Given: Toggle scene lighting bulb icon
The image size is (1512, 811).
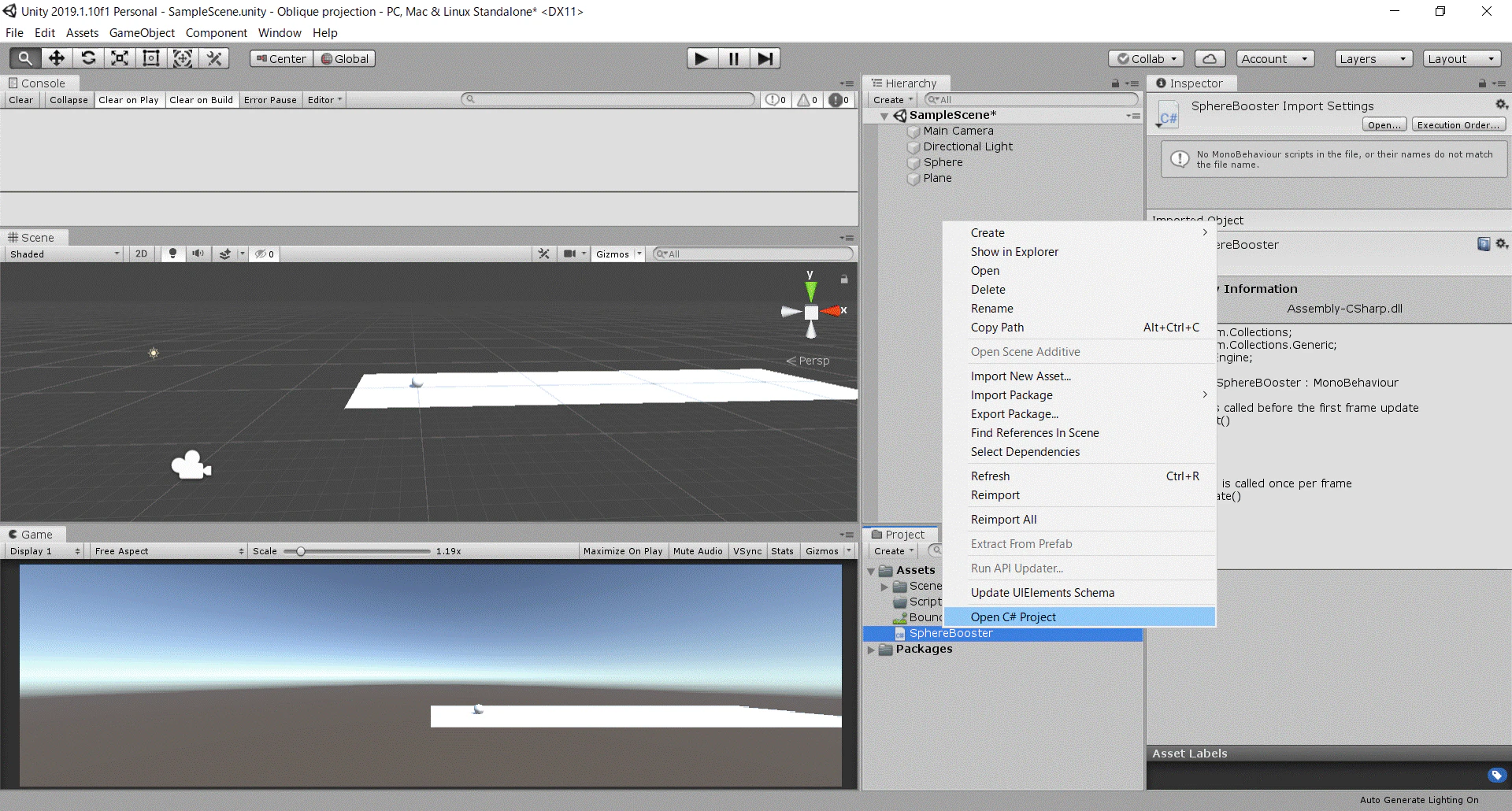Looking at the screenshot, I should pyautogui.click(x=172, y=254).
